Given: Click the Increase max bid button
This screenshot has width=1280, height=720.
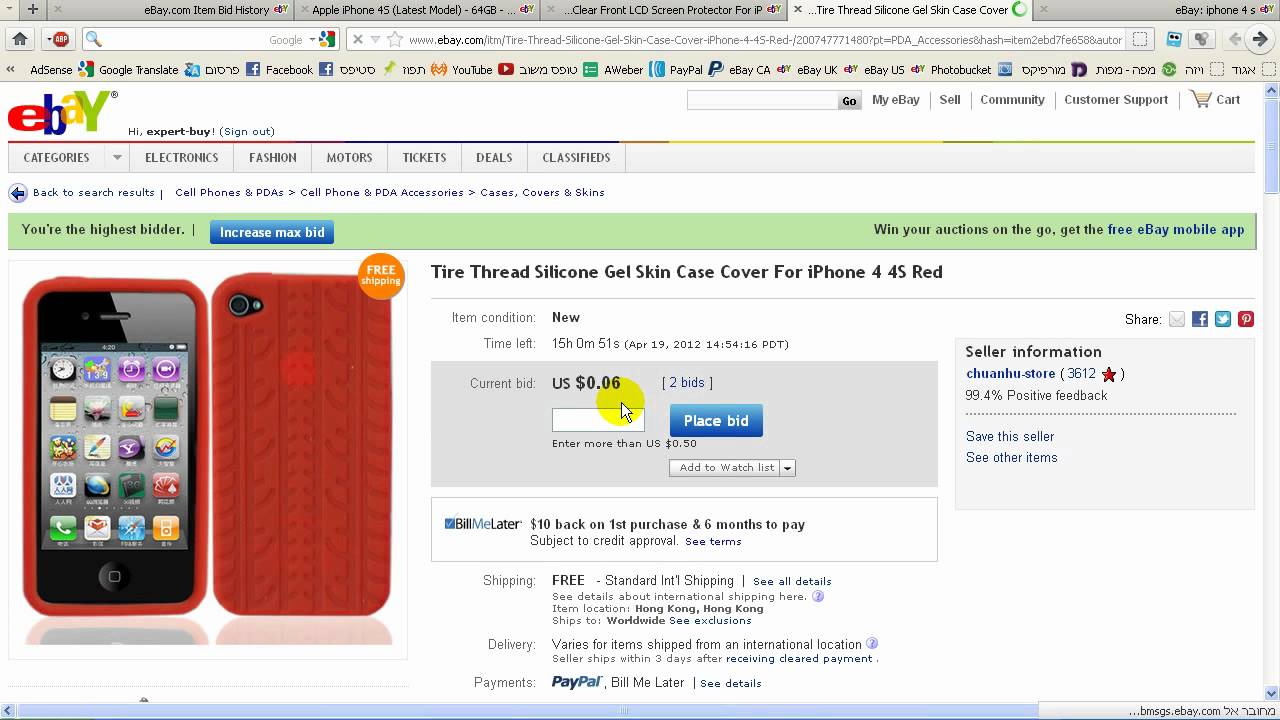Looking at the screenshot, I should [272, 232].
